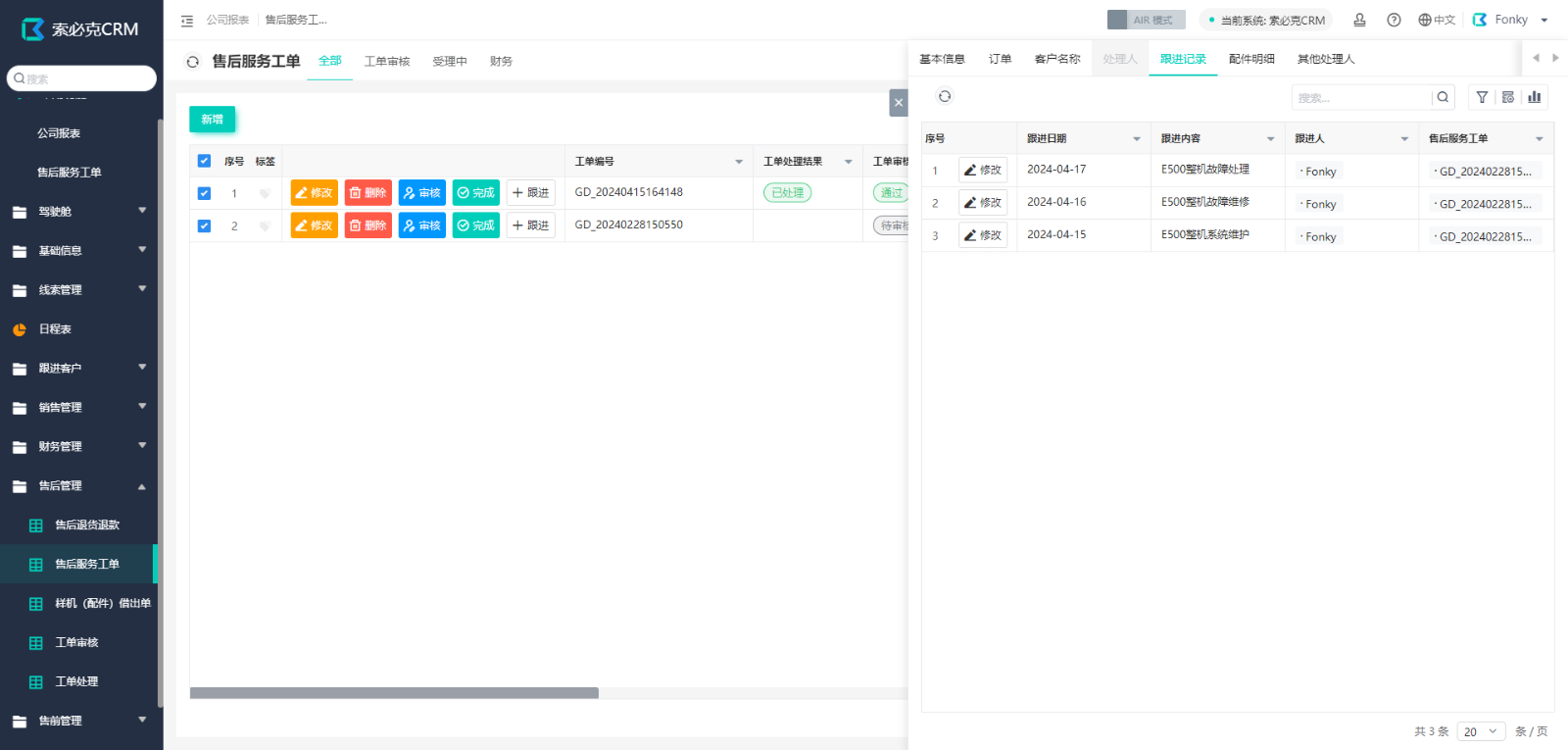This screenshot has width=1568, height=750.
Task: Toggle the select-all checkbox in table header
Action: pos(204,161)
